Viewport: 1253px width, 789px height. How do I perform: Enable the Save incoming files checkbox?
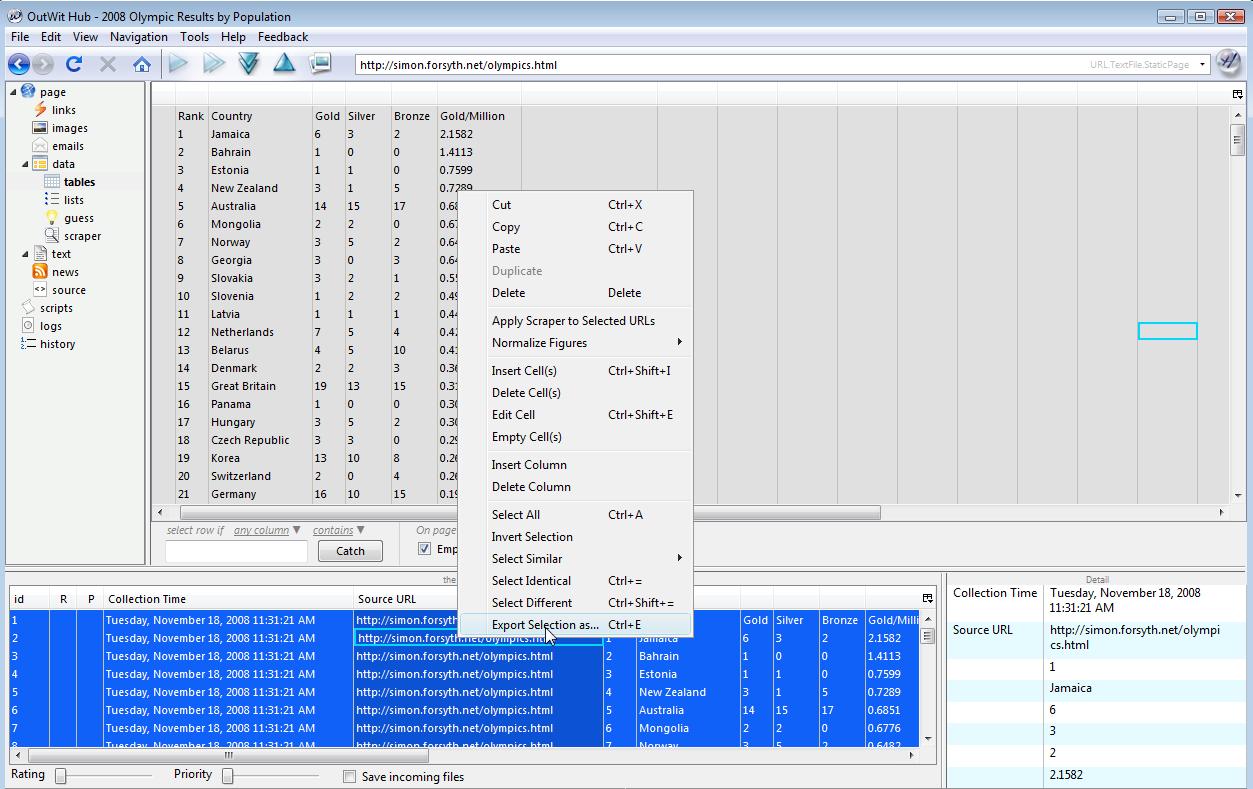(349, 776)
